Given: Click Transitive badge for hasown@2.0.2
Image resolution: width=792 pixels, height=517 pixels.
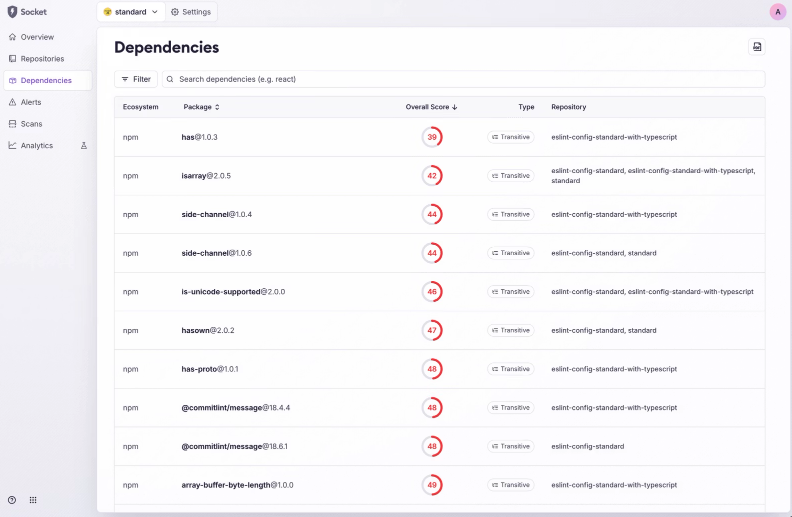Looking at the screenshot, I should 511,330.
